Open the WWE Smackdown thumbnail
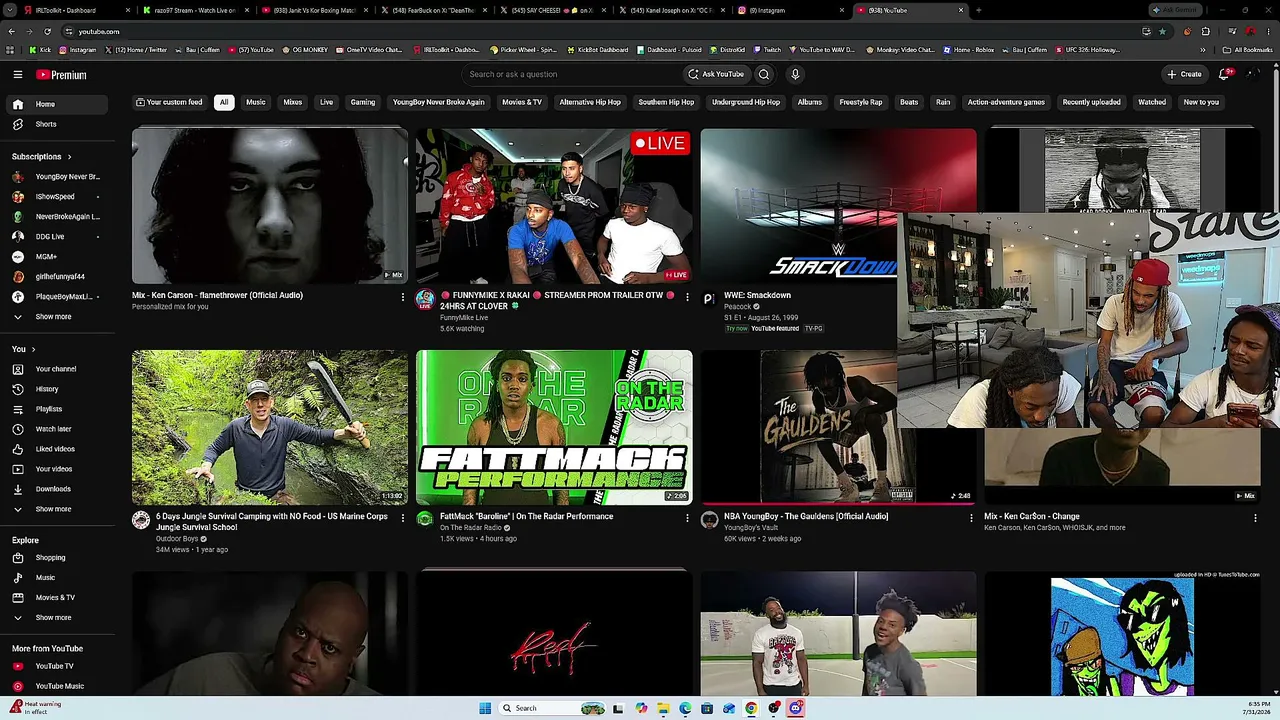Screen dimensions: 1280x720 click(x=838, y=206)
